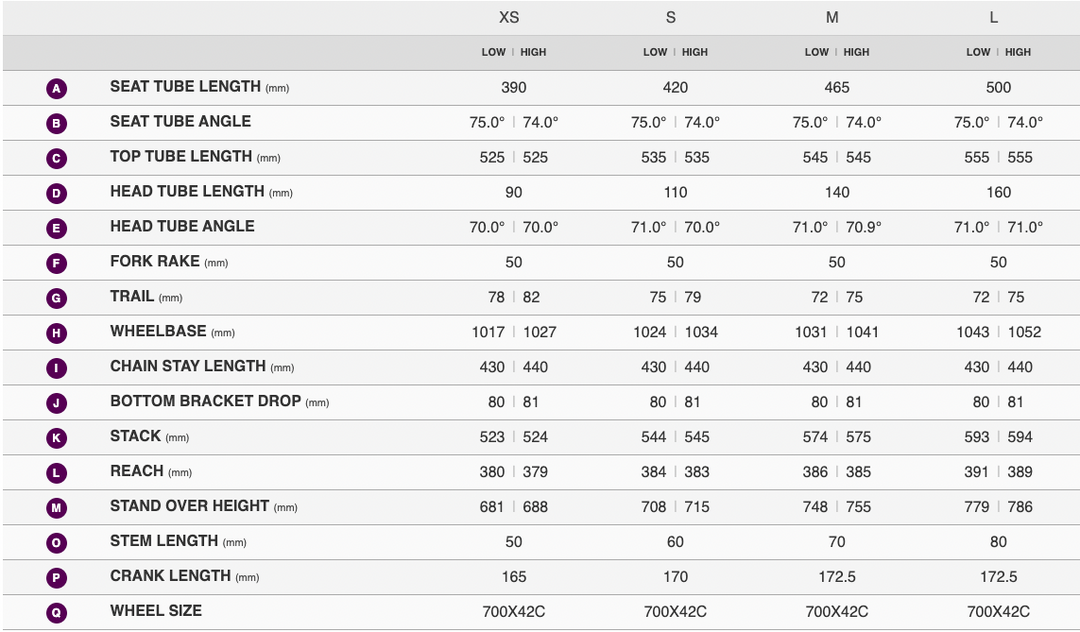
Task: Click the 172.5 crank length for M
Action: (x=837, y=577)
